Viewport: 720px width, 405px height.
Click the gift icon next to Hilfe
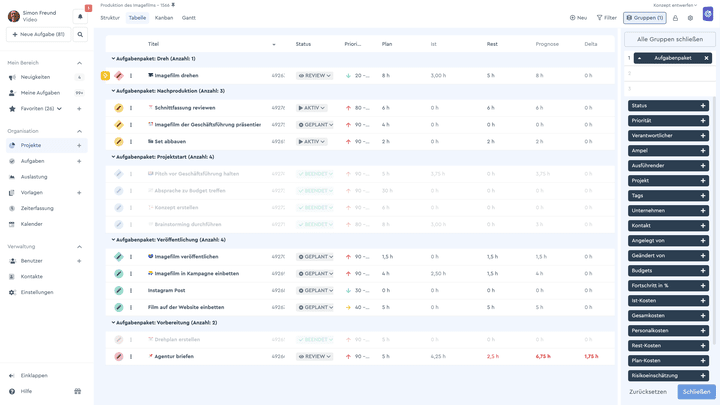(x=78, y=391)
